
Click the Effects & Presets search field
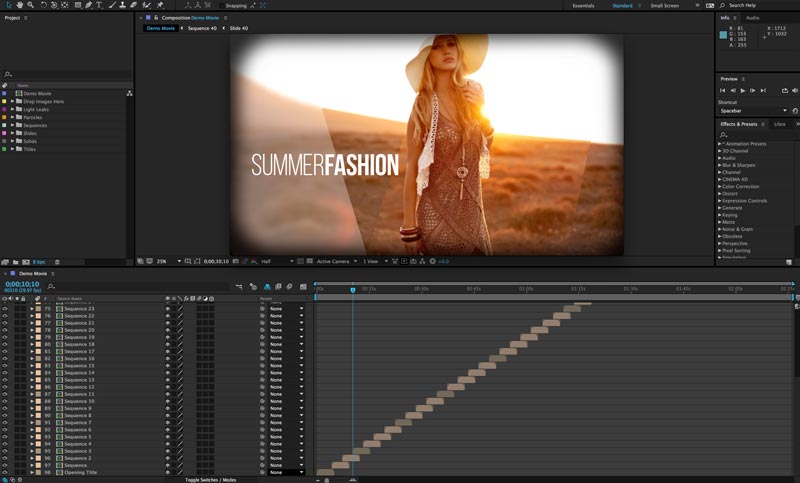(757, 135)
